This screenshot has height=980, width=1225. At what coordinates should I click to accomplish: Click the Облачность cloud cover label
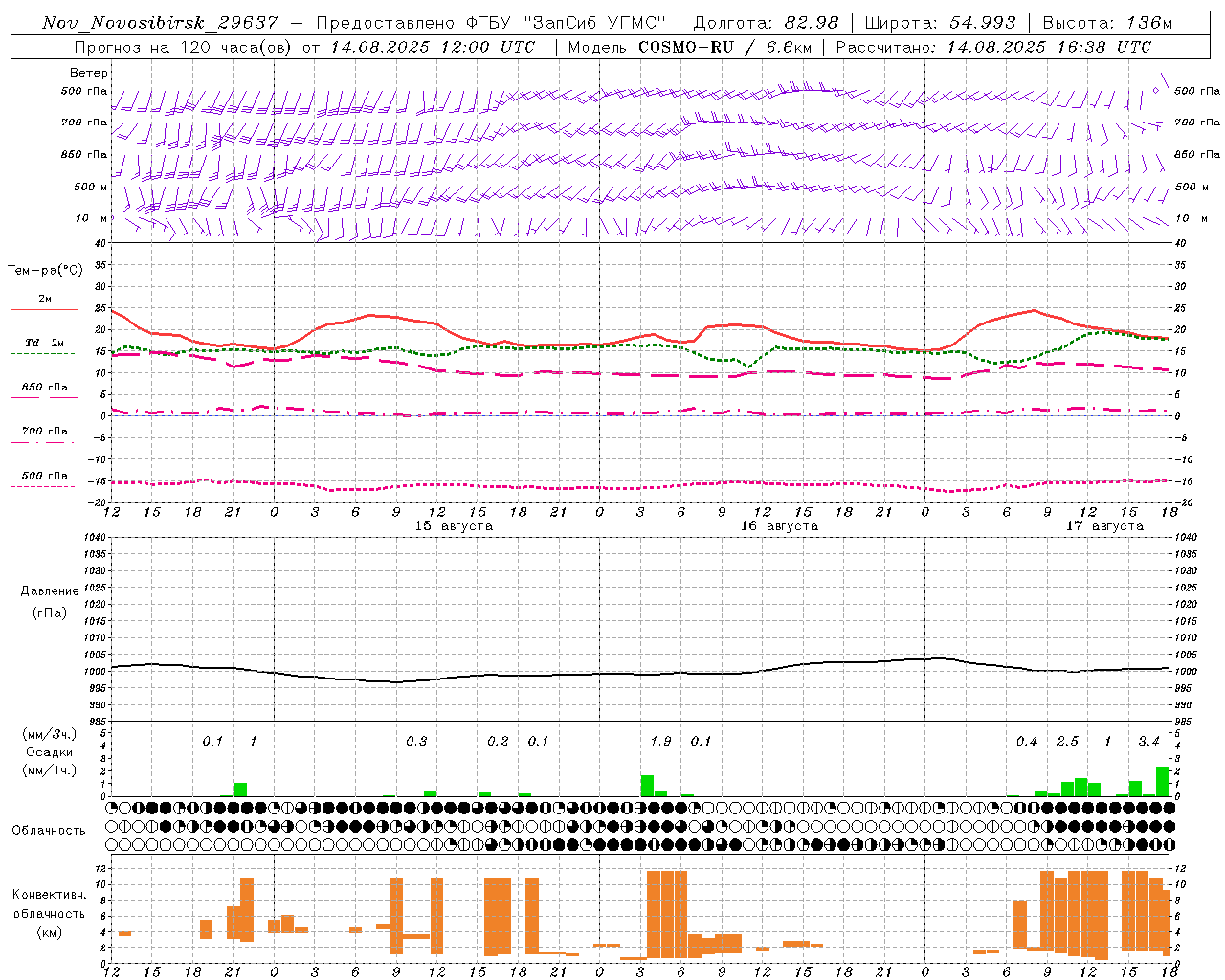(49, 831)
